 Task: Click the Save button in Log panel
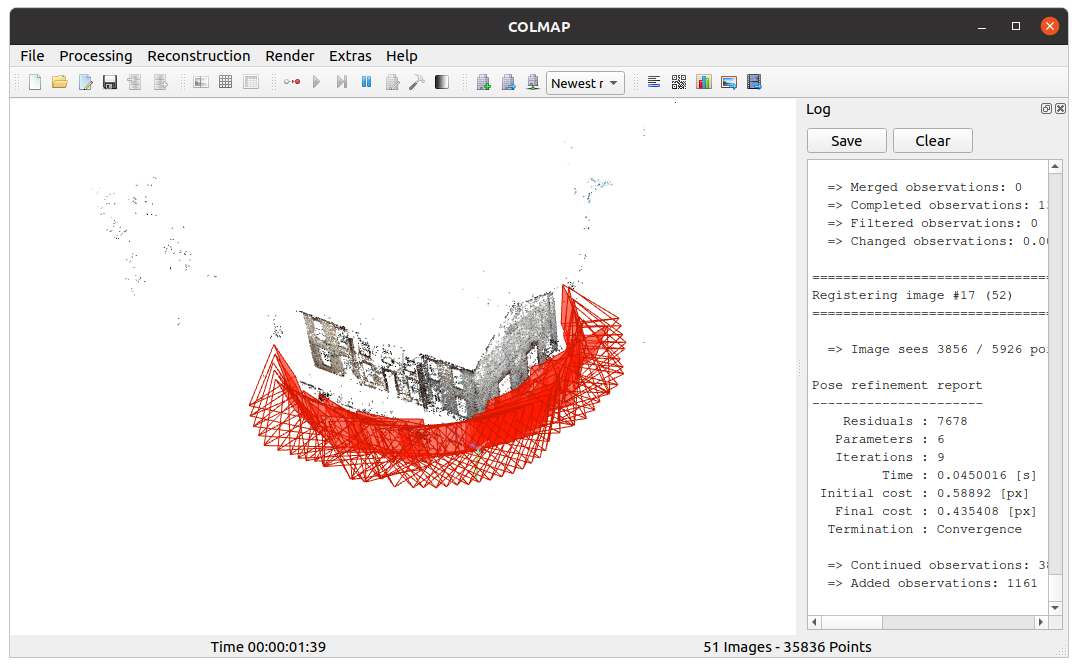click(846, 141)
